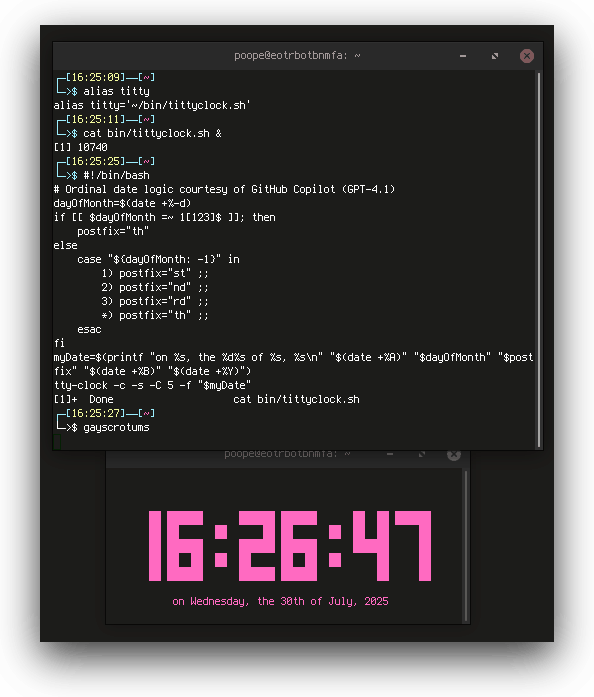Click the 'if [[ $dayOfMonth' condition line
Screen dimensions: 594x697
point(165,217)
